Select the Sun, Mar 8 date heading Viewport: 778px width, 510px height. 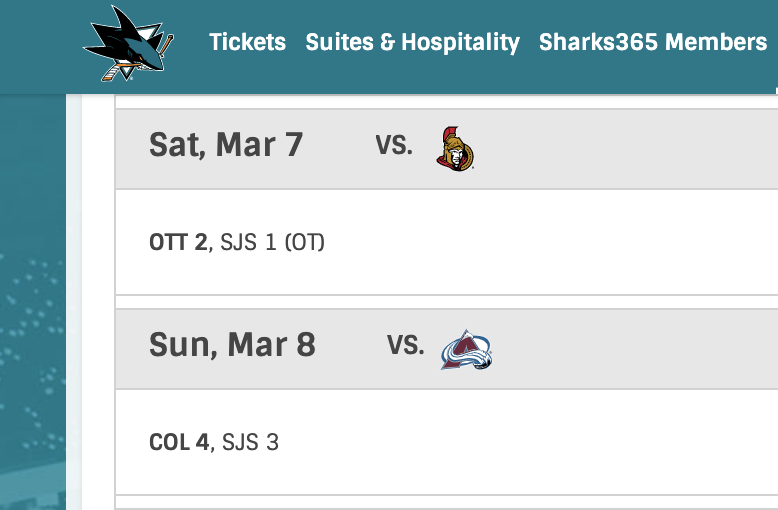pyautogui.click(x=232, y=344)
